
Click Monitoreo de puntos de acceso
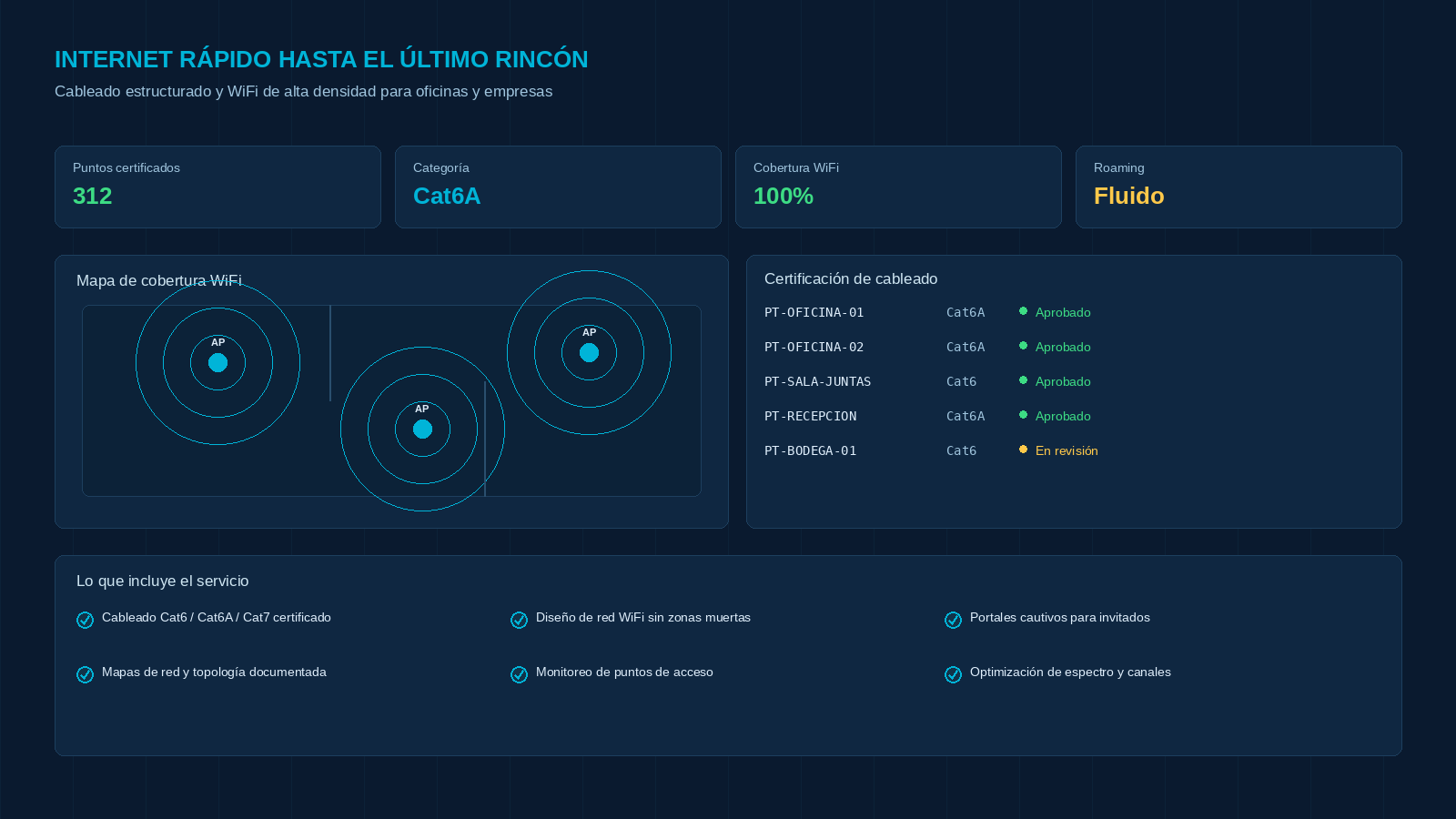(x=624, y=672)
